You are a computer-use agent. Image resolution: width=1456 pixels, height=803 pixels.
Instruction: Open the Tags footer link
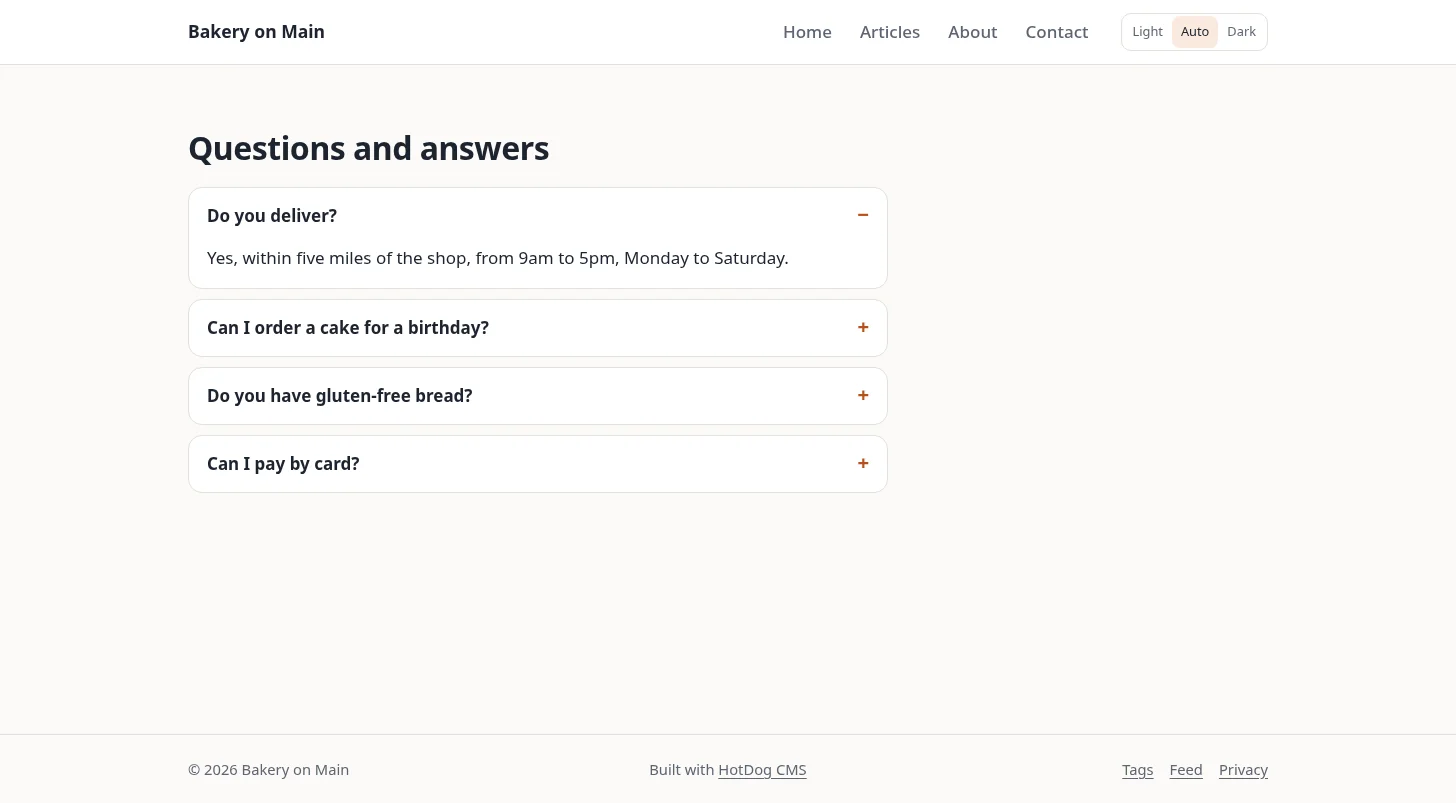tap(1137, 770)
